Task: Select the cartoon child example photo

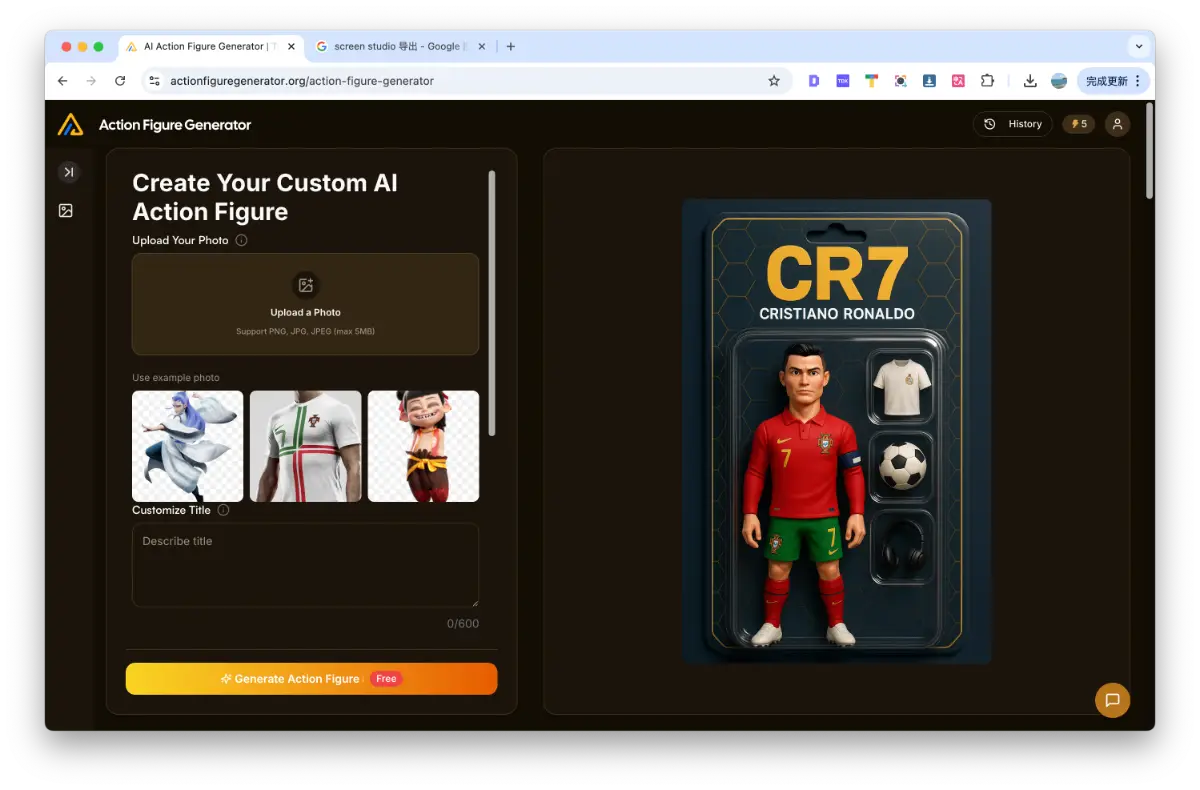Action: pos(423,446)
